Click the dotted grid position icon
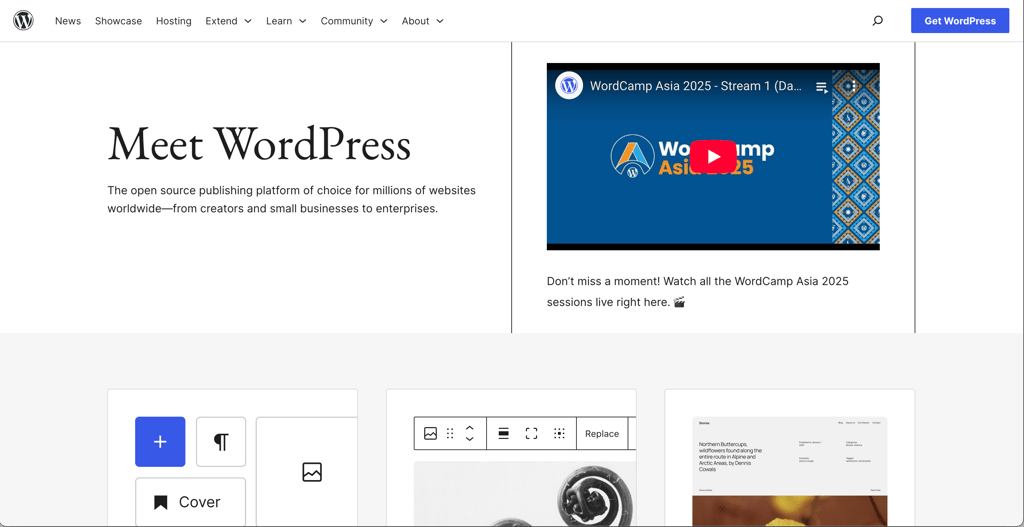The height and width of the screenshot is (527, 1024). click(559, 434)
